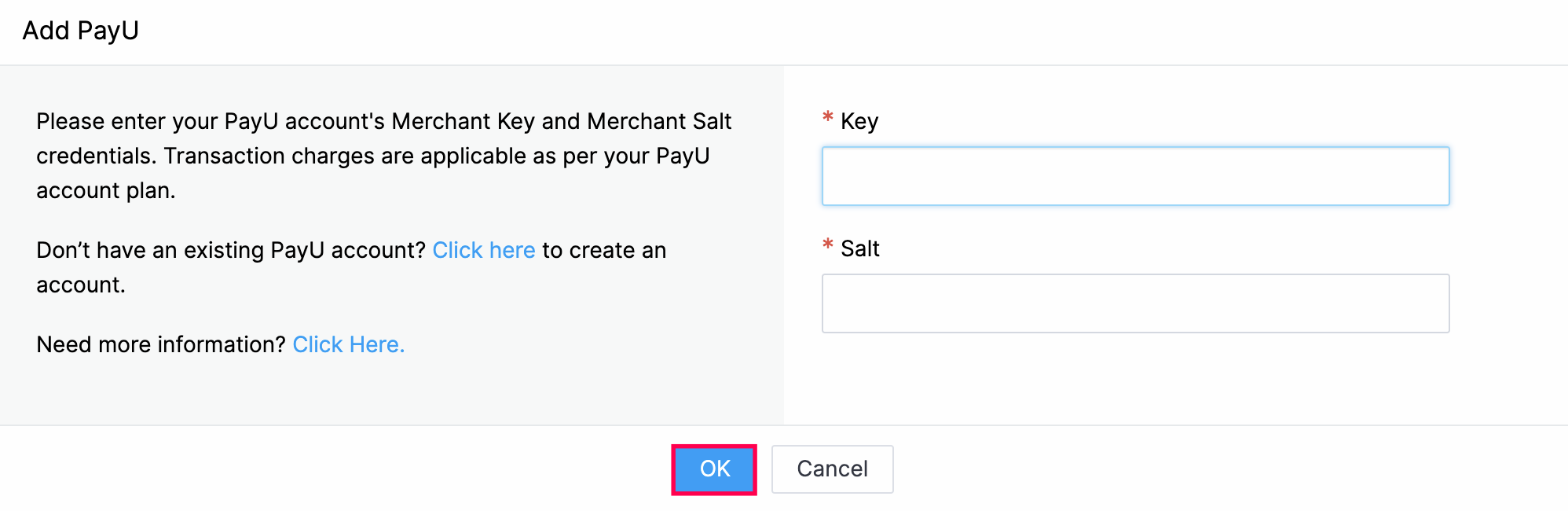Click the Salt field label
Viewport: 1568px width, 511px height.
click(860, 248)
